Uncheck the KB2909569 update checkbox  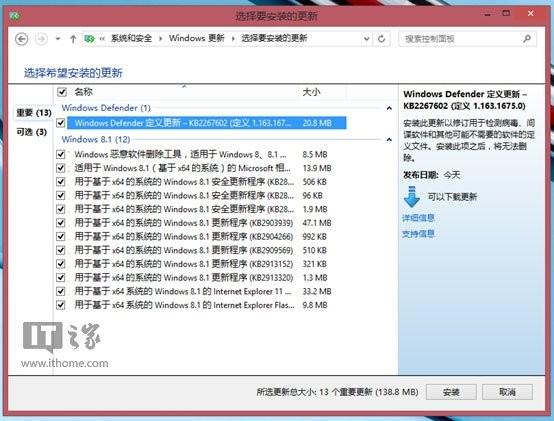pos(61,250)
